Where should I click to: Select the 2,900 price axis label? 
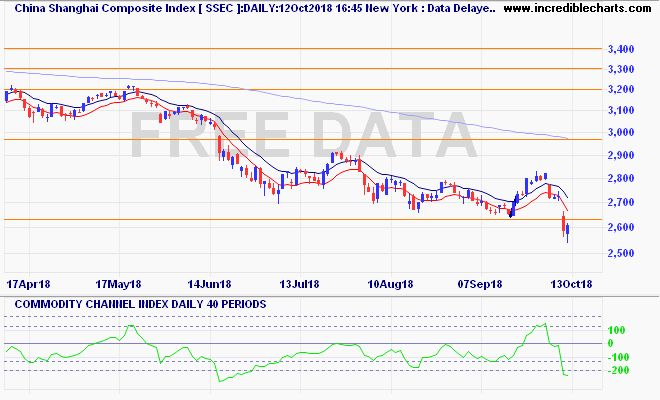click(x=621, y=155)
